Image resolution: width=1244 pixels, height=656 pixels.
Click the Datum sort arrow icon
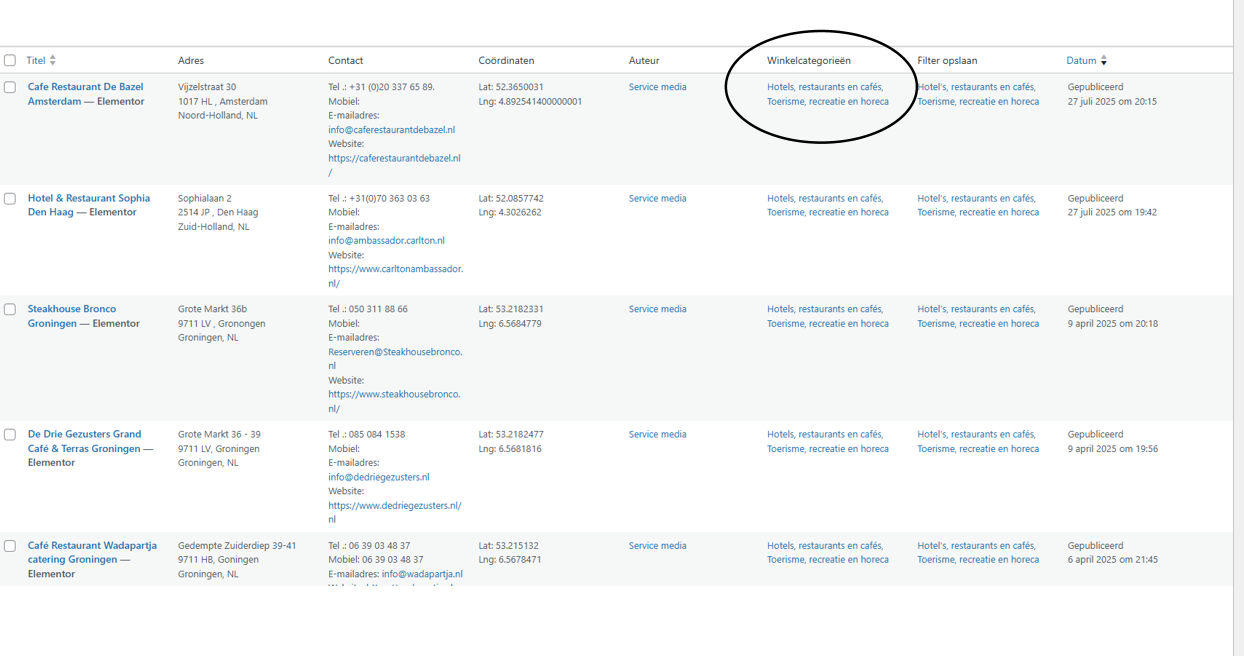[1104, 60]
